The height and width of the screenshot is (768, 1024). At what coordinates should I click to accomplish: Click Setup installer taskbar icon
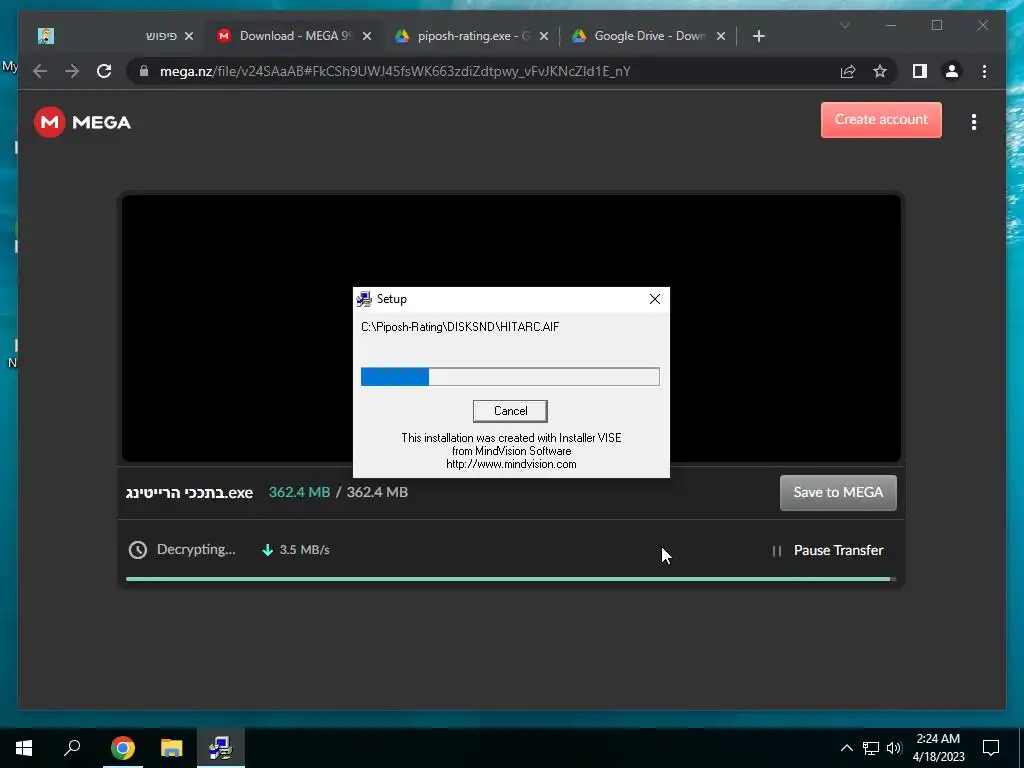(221, 748)
